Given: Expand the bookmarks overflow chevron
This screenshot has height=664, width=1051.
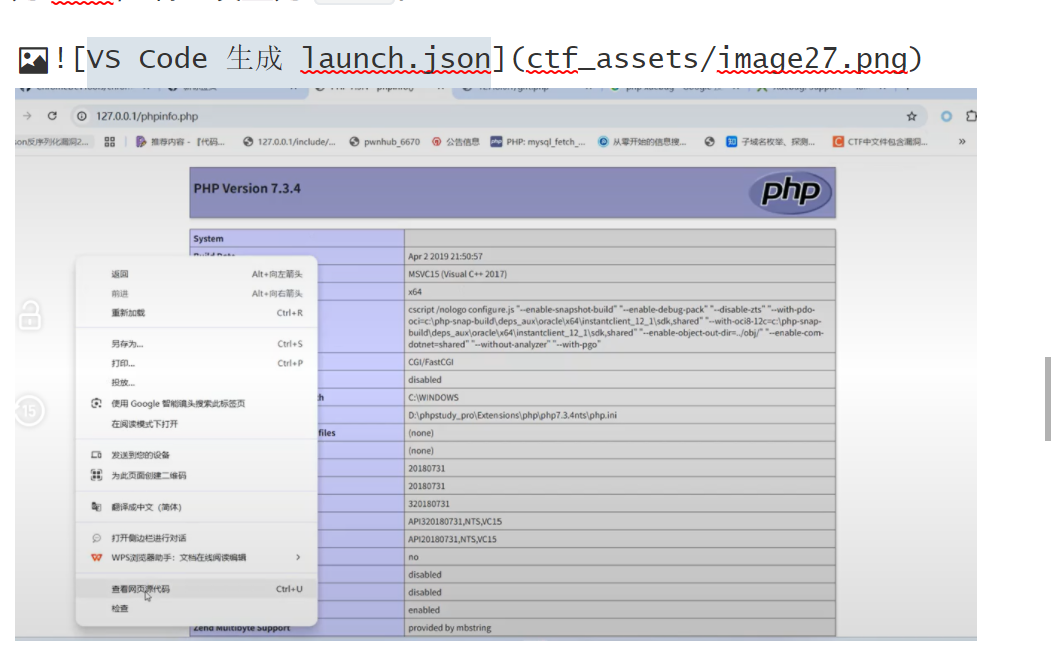Looking at the screenshot, I should point(962,141).
